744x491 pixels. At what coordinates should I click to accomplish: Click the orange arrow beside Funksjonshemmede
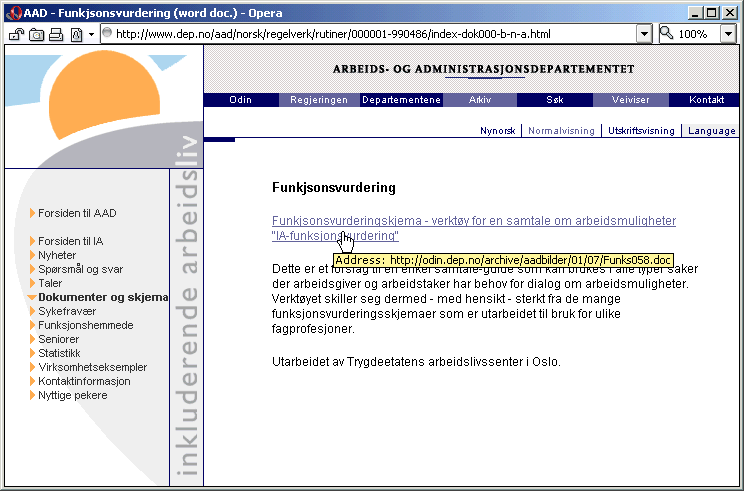coord(32,325)
